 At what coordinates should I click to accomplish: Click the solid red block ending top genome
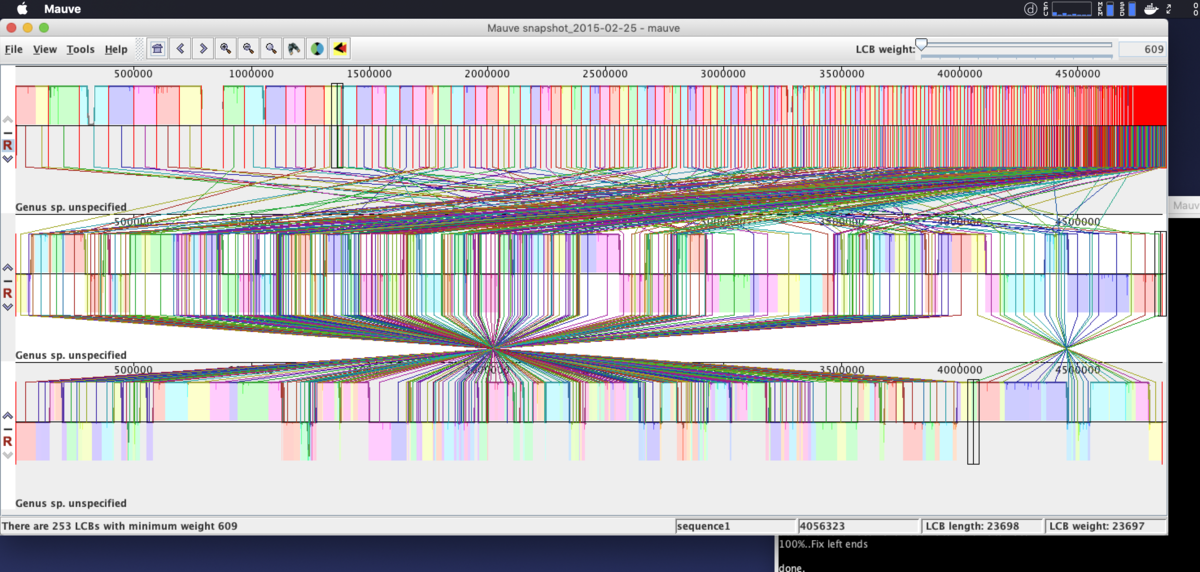pos(1150,105)
